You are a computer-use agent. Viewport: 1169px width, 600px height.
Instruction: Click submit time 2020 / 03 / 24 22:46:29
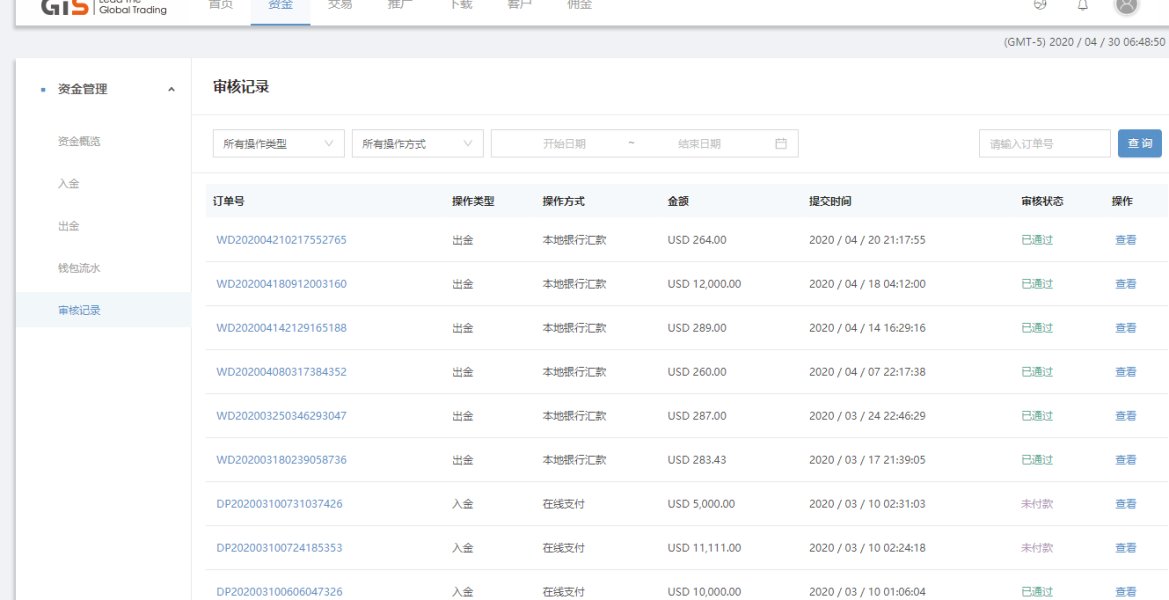(867, 416)
